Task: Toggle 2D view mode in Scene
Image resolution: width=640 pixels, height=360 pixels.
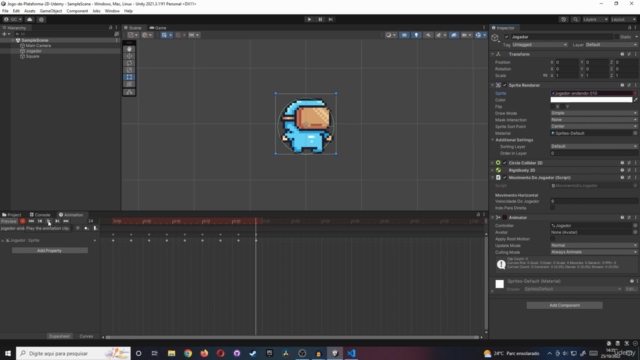Action: [x=404, y=35]
